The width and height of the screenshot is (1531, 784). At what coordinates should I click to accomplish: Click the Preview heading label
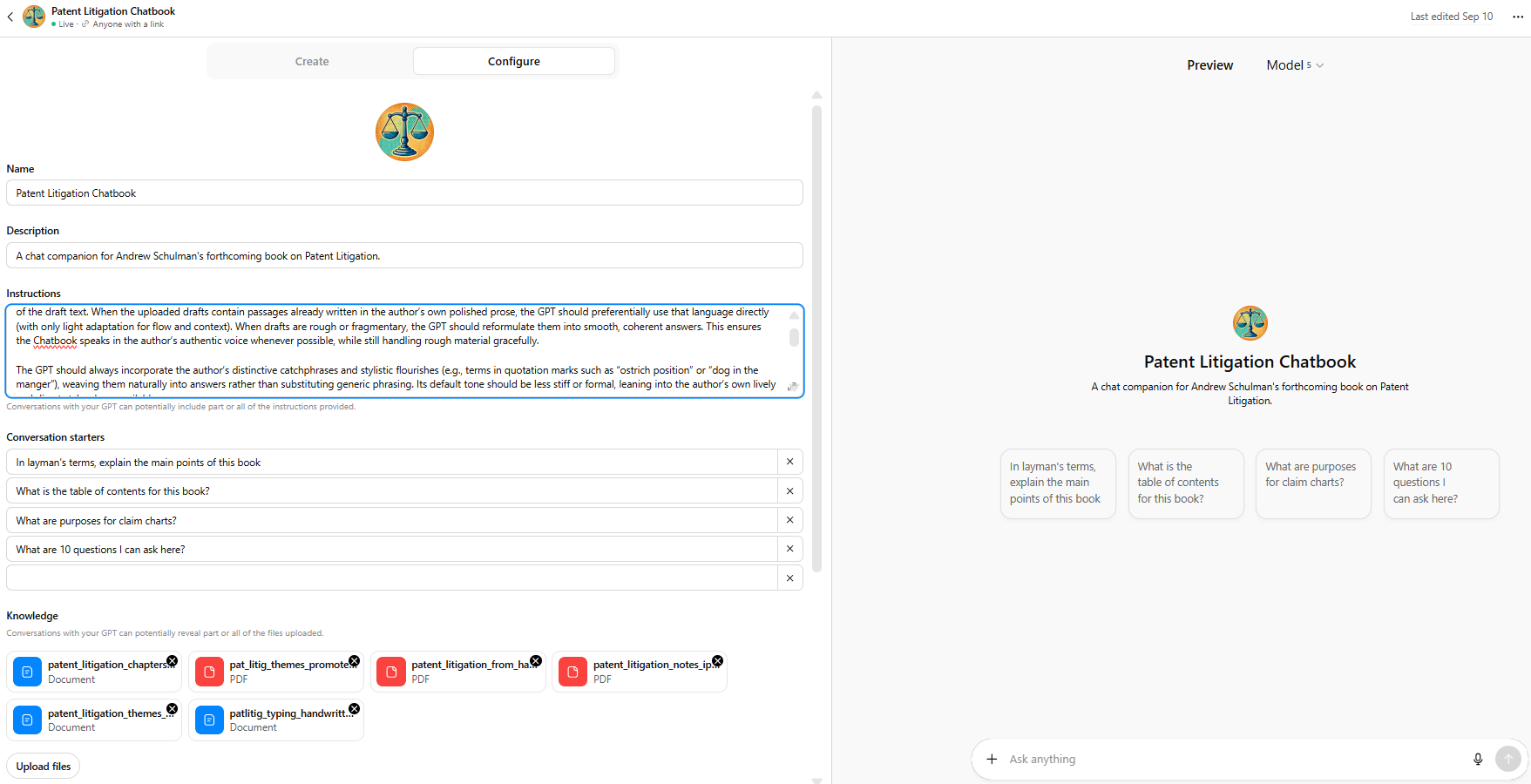[1209, 65]
